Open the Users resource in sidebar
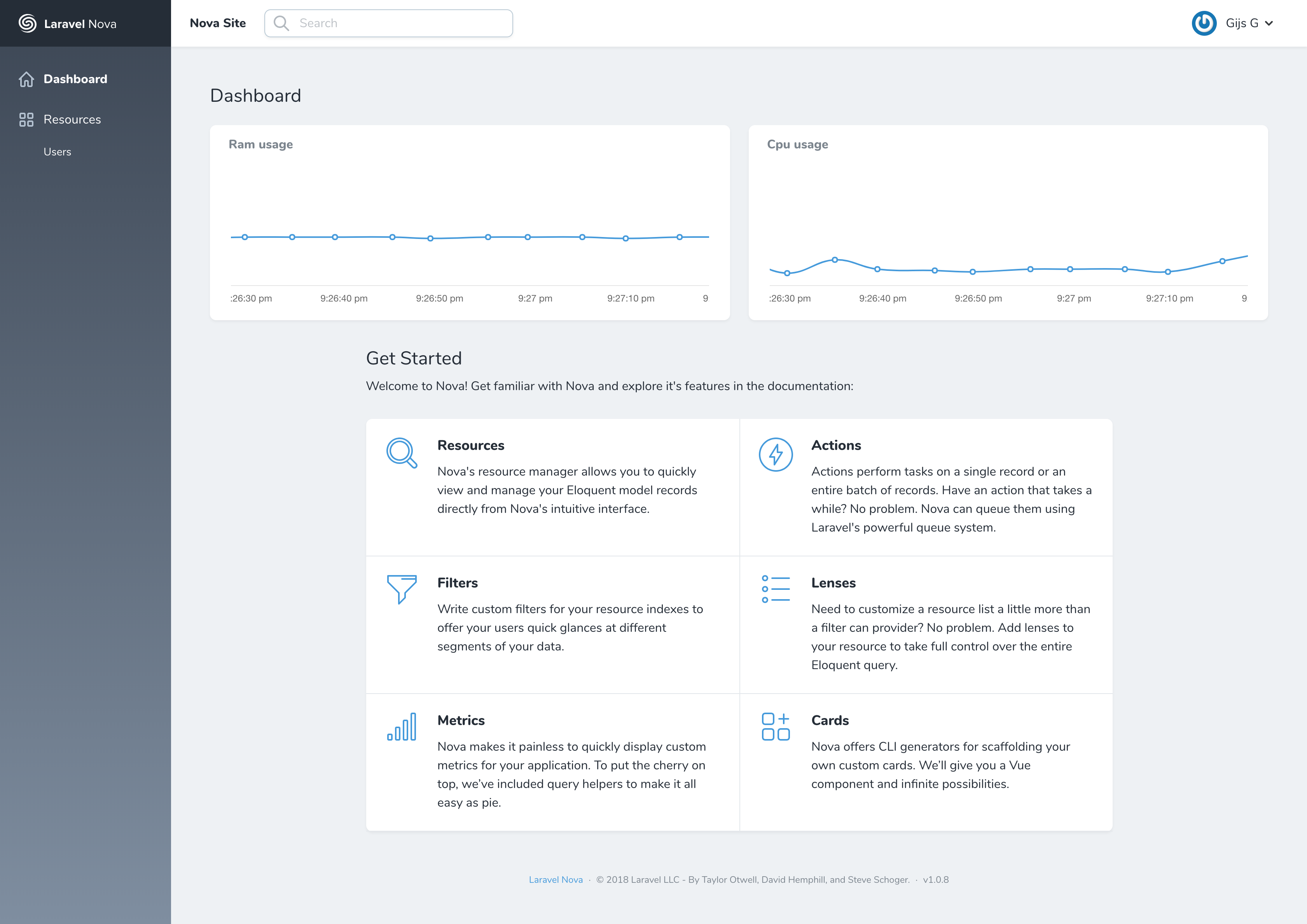The width and height of the screenshot is (1307, 924). point(58,152)
